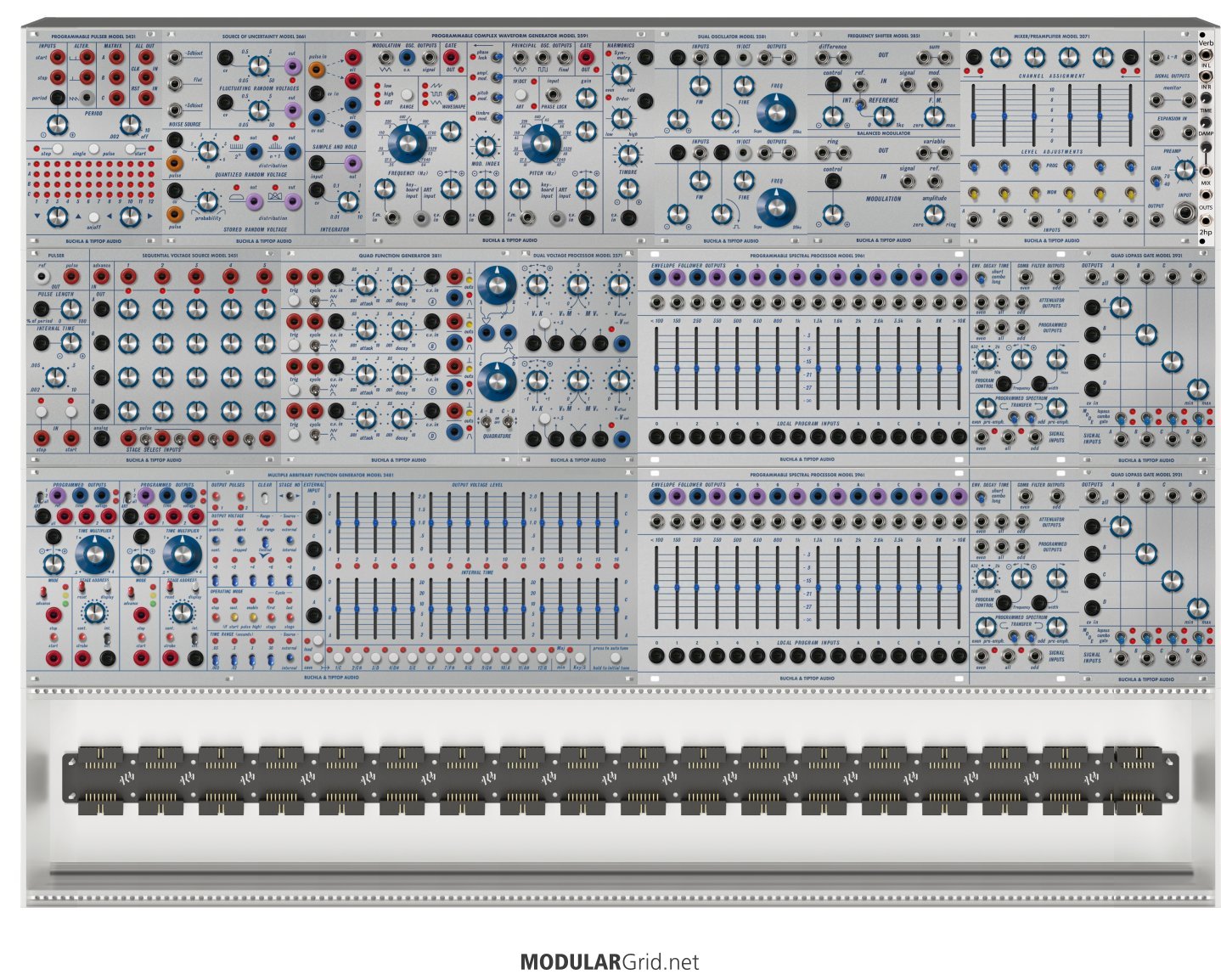Image resolution: width=1221 pixels, height=980 pixels.
Task: Click the lower FREQ knob on Dual Oscillator 258t
Action: pos(777,206)
